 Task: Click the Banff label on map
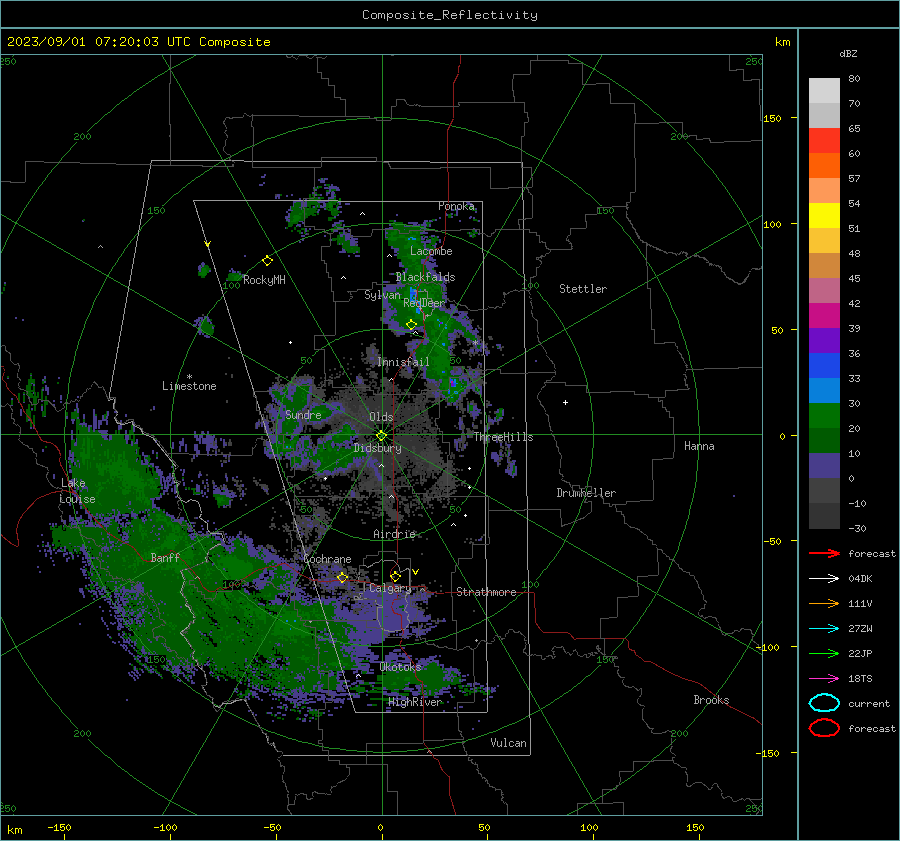[x=165, y=558]
